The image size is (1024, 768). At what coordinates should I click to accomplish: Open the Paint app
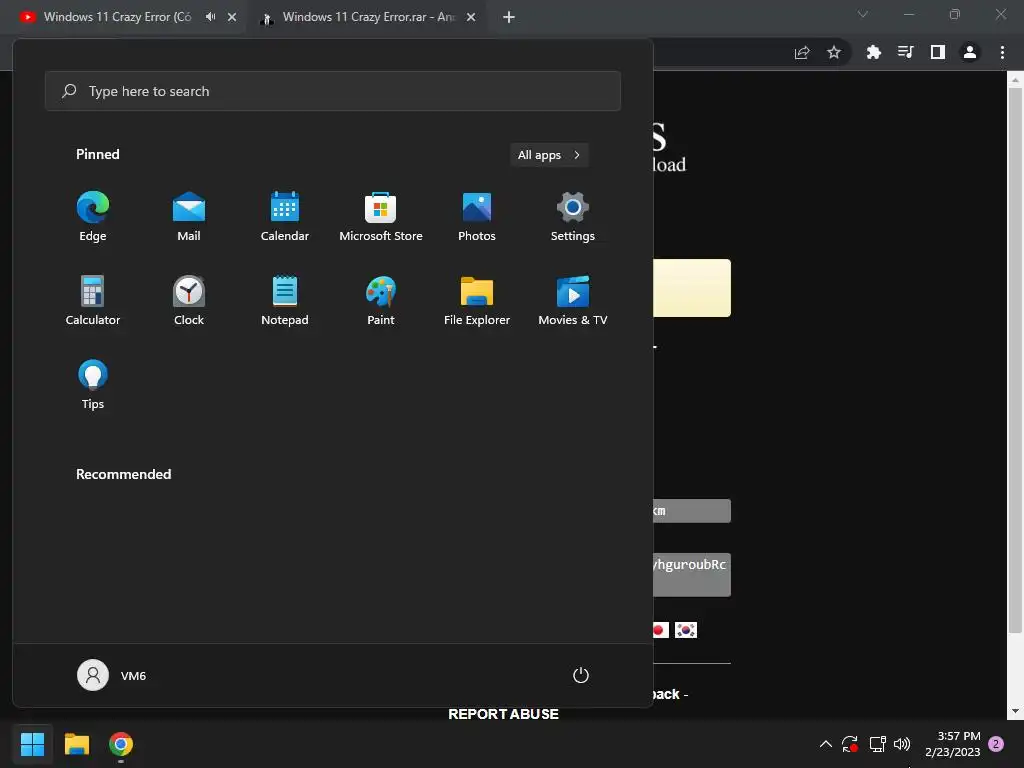[381, 300]
